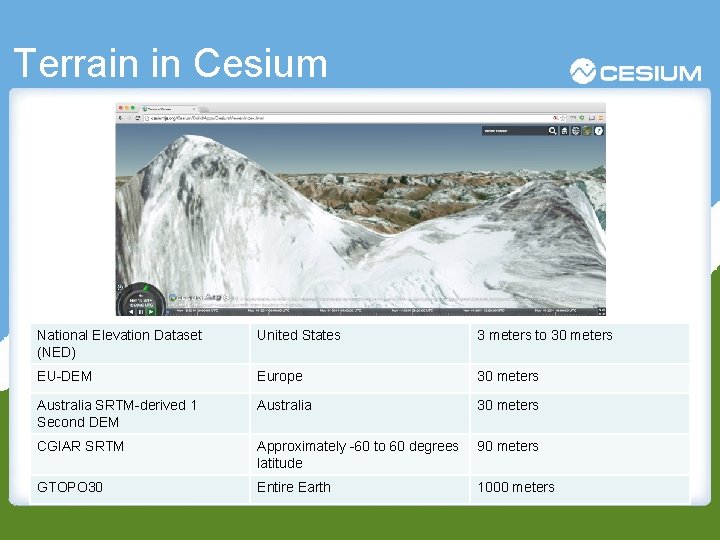720x540 pixels.
Task: Click the browser back arrow
Action: 121,118
